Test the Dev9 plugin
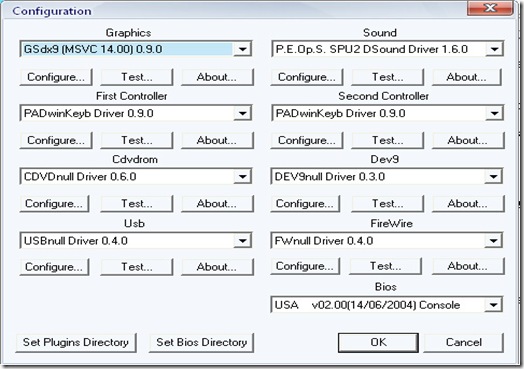The image size is (524, 369). 388,204
